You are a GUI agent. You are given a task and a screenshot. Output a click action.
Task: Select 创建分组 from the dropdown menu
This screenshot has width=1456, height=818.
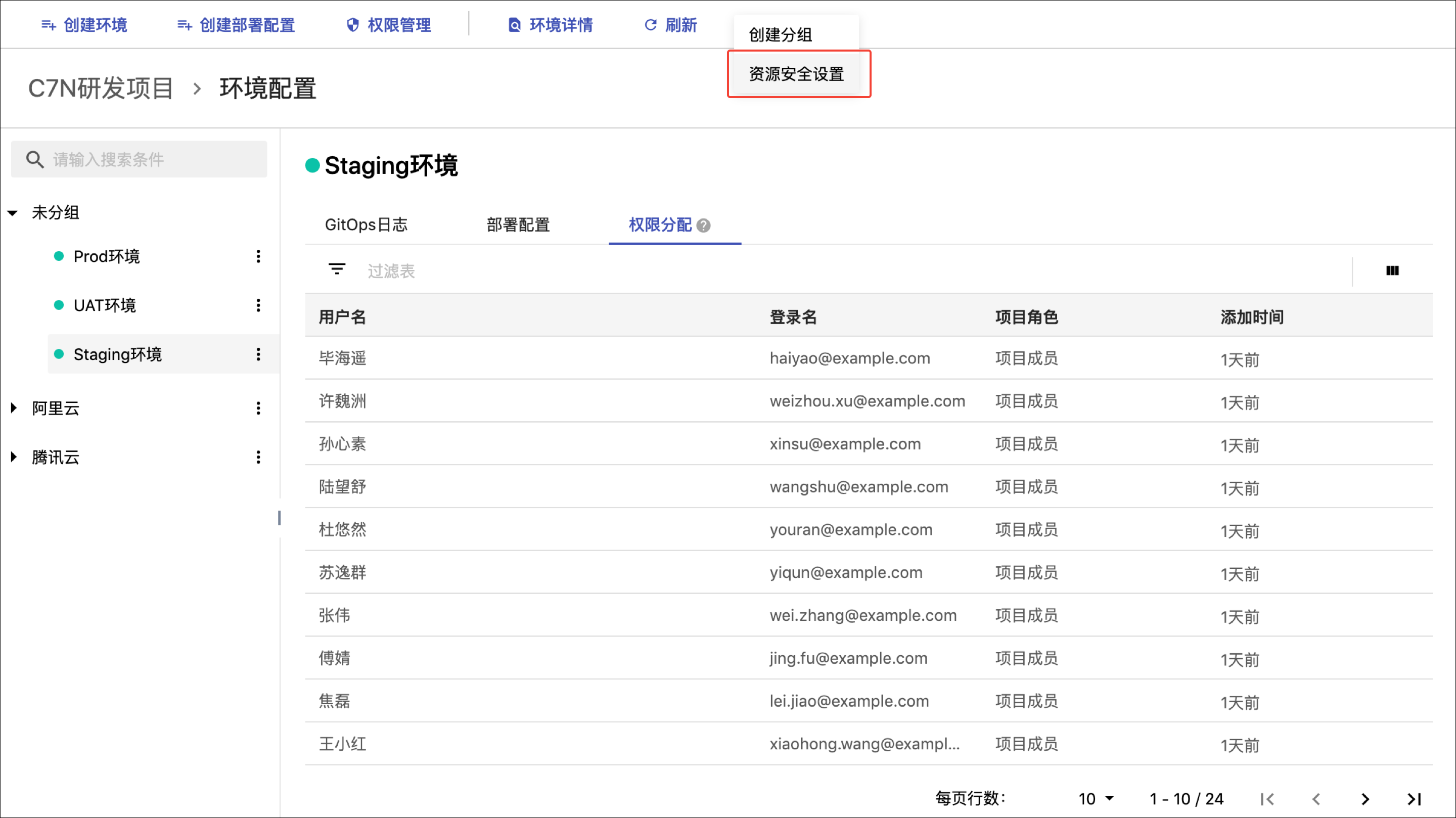point(796,34)
